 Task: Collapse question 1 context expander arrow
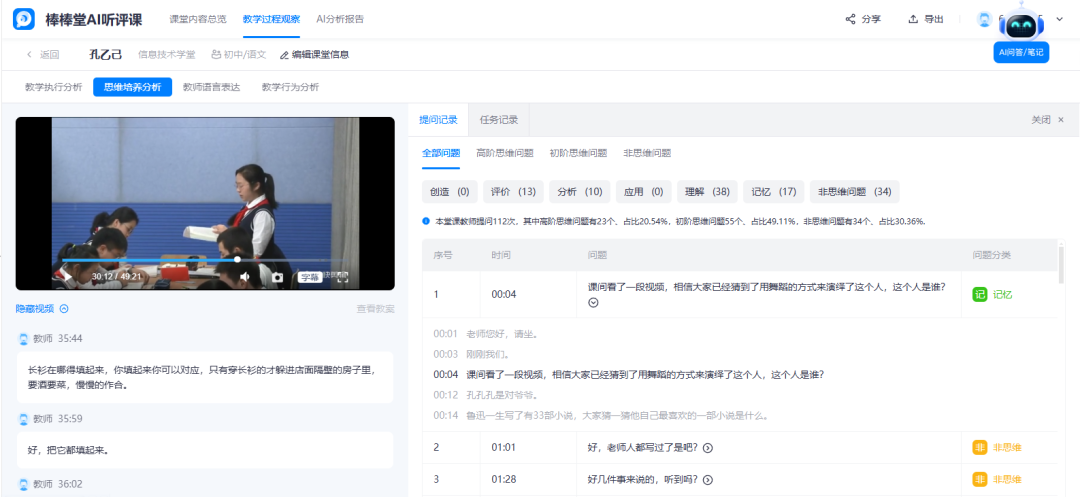pos(593,302)
